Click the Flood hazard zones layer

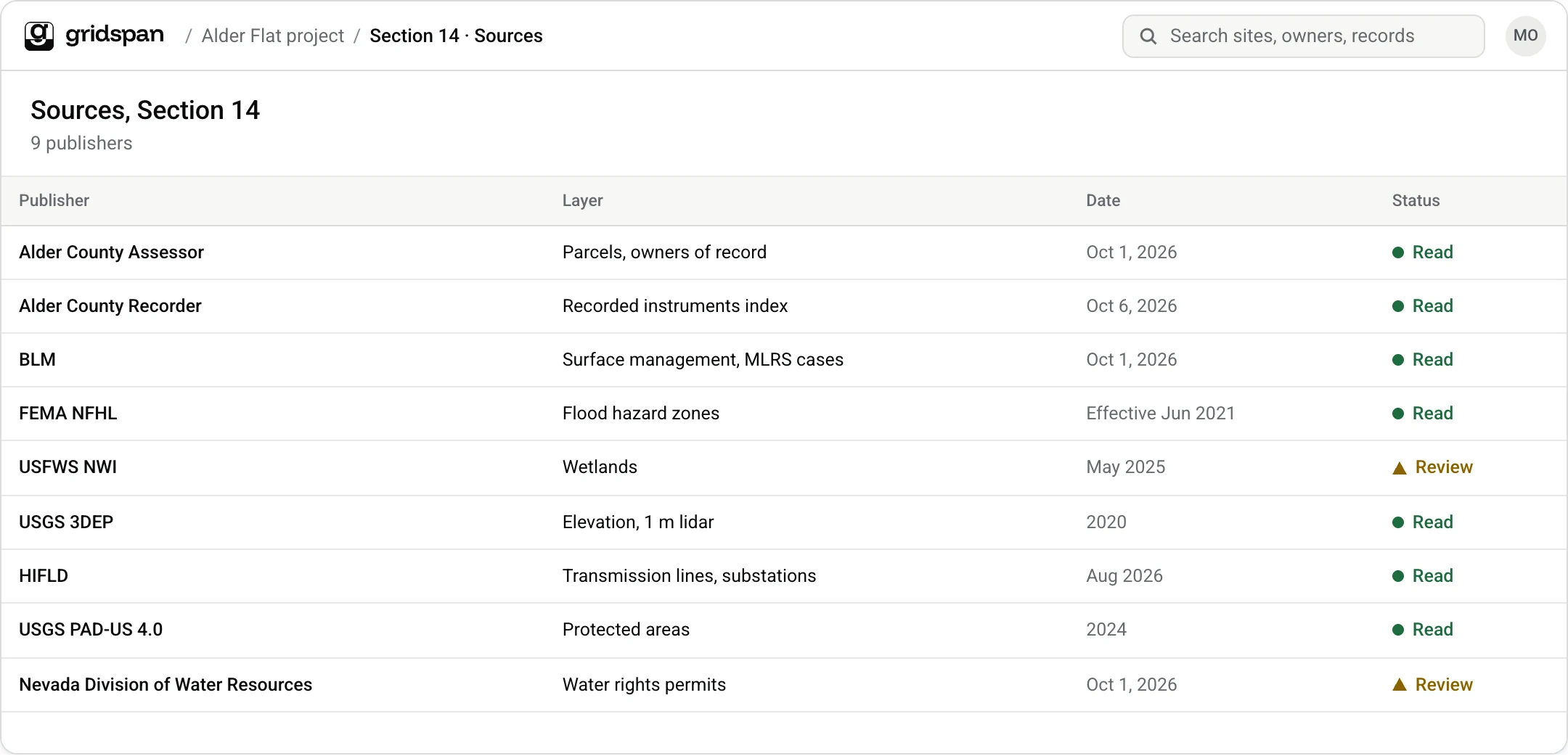point(641,414)
